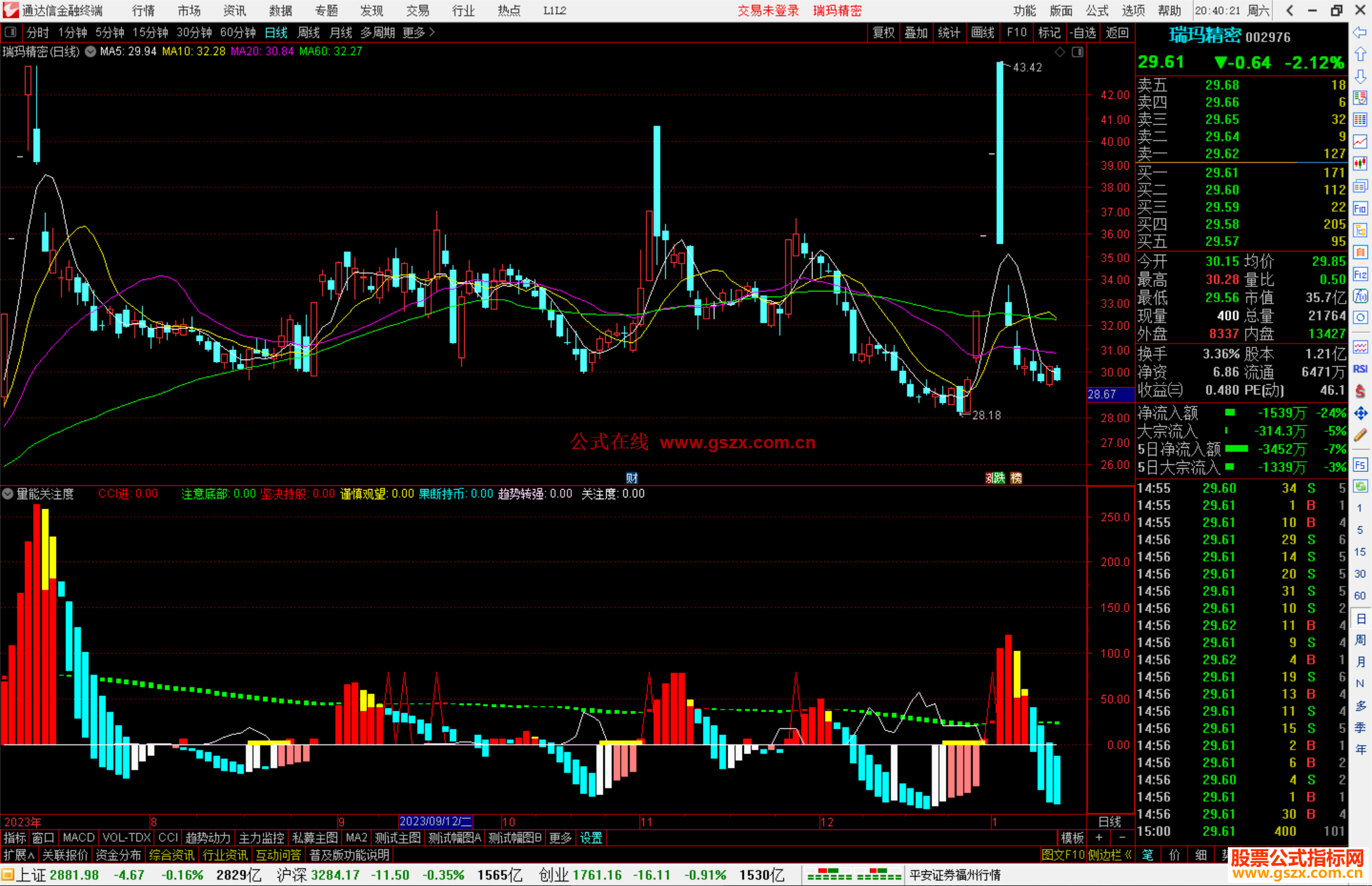Click the RSI indicator sidebar icon
The height and width of the screenshot is (886, 1372).
tap(1360, 369)
